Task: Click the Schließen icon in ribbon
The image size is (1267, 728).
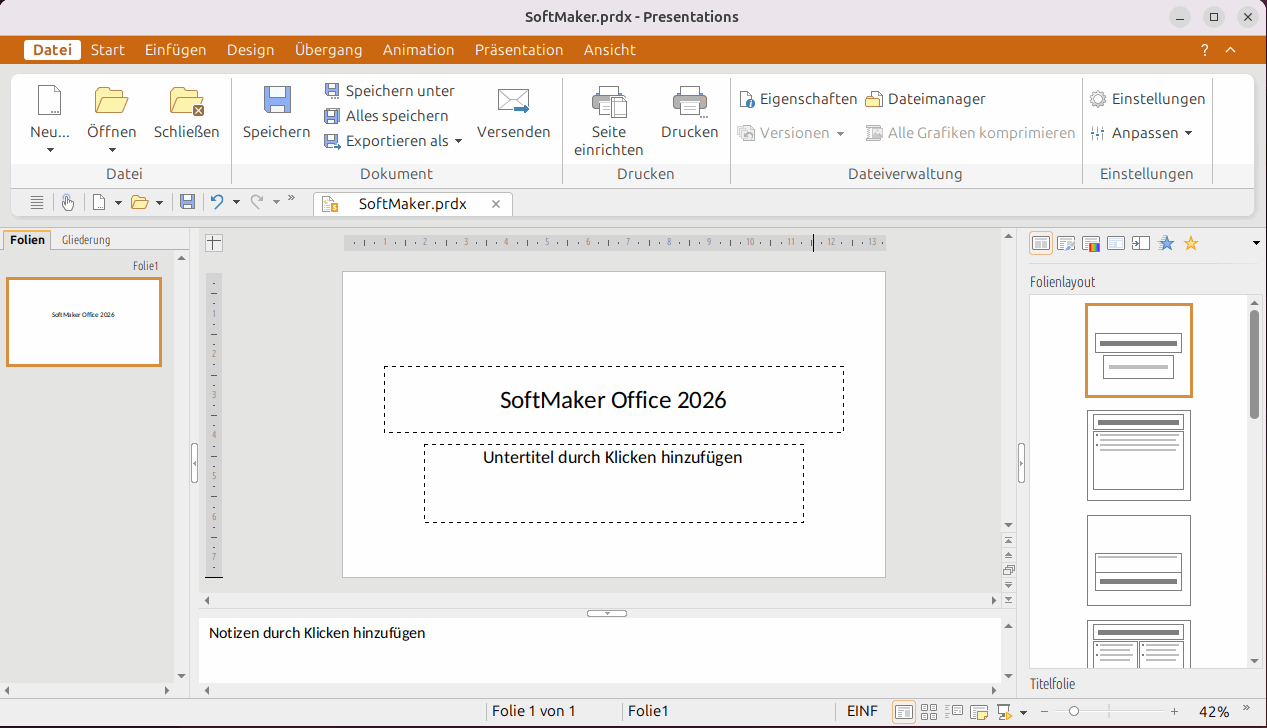Action: 186,101
